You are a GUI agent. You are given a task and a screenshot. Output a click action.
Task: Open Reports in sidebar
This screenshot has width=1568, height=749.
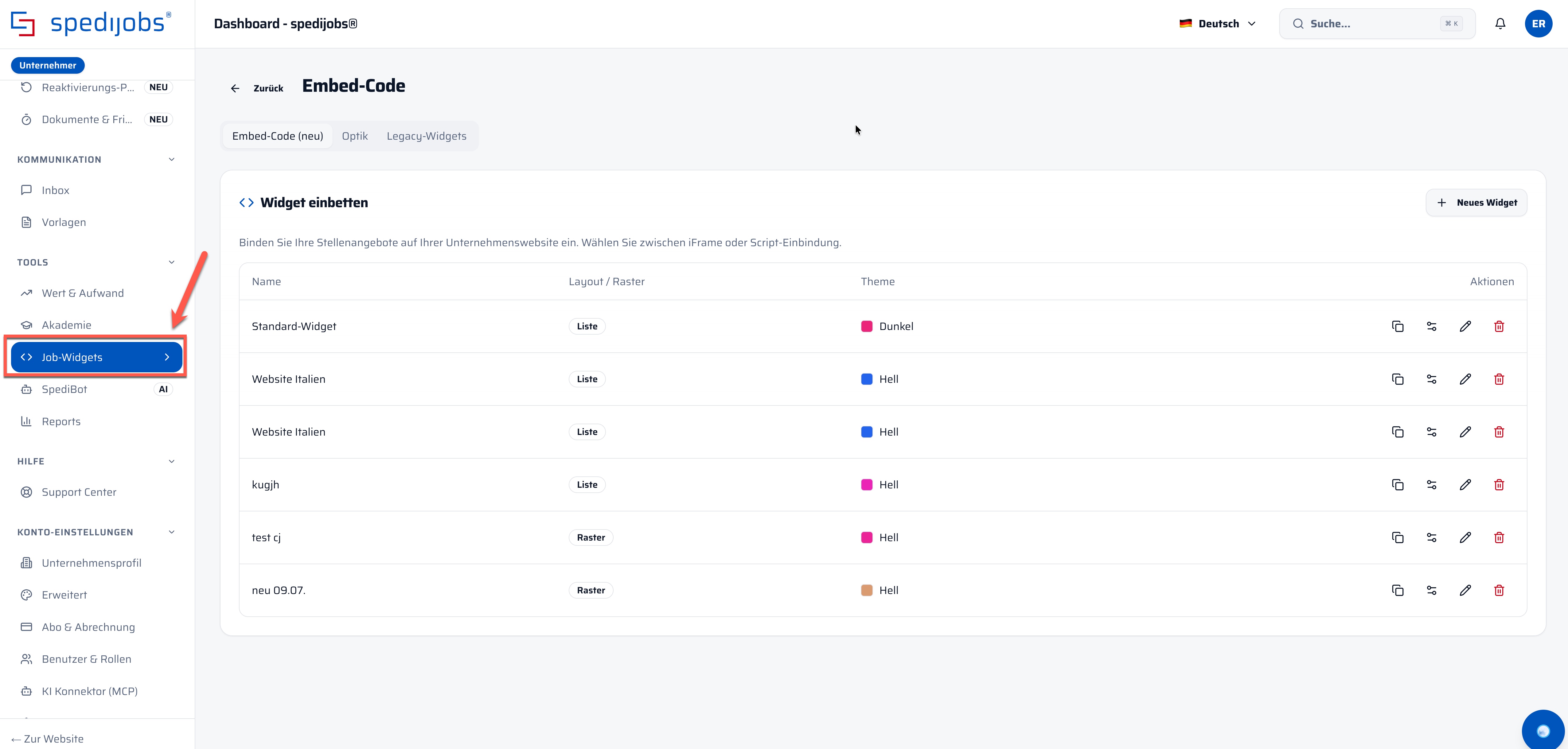click(x=97, y=422)
